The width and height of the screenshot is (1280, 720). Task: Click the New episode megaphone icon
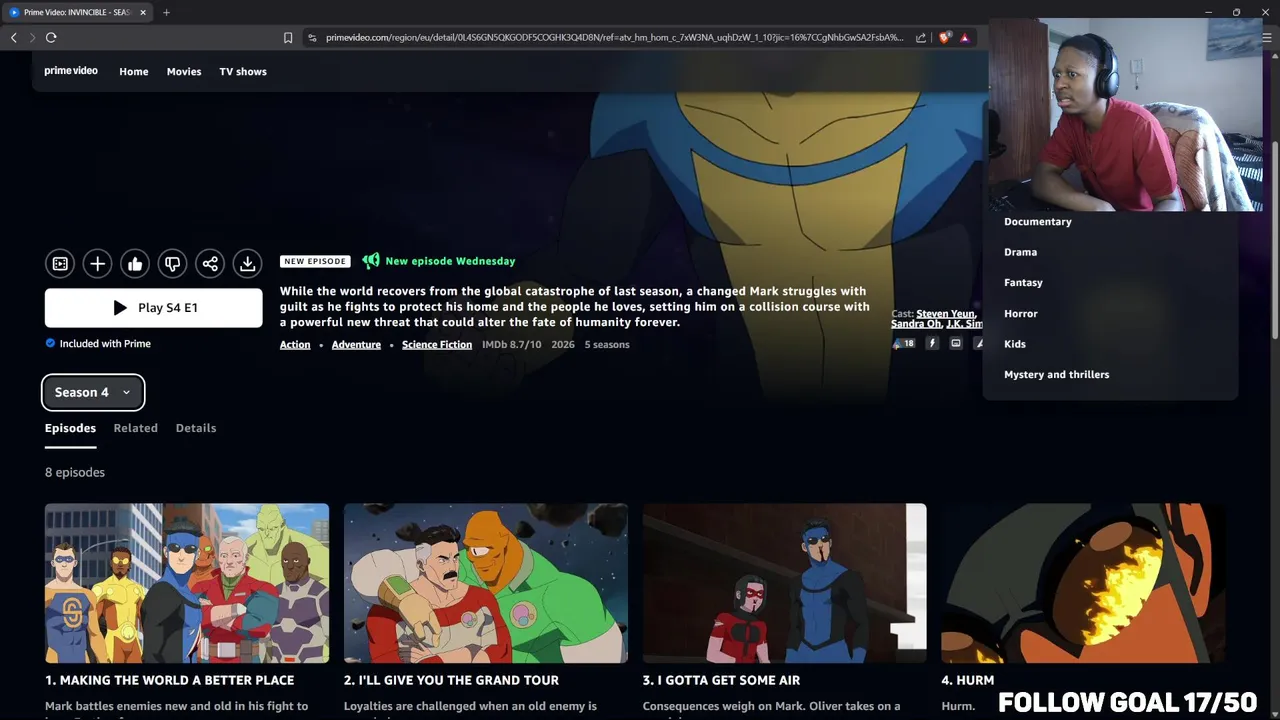(371, 261)
